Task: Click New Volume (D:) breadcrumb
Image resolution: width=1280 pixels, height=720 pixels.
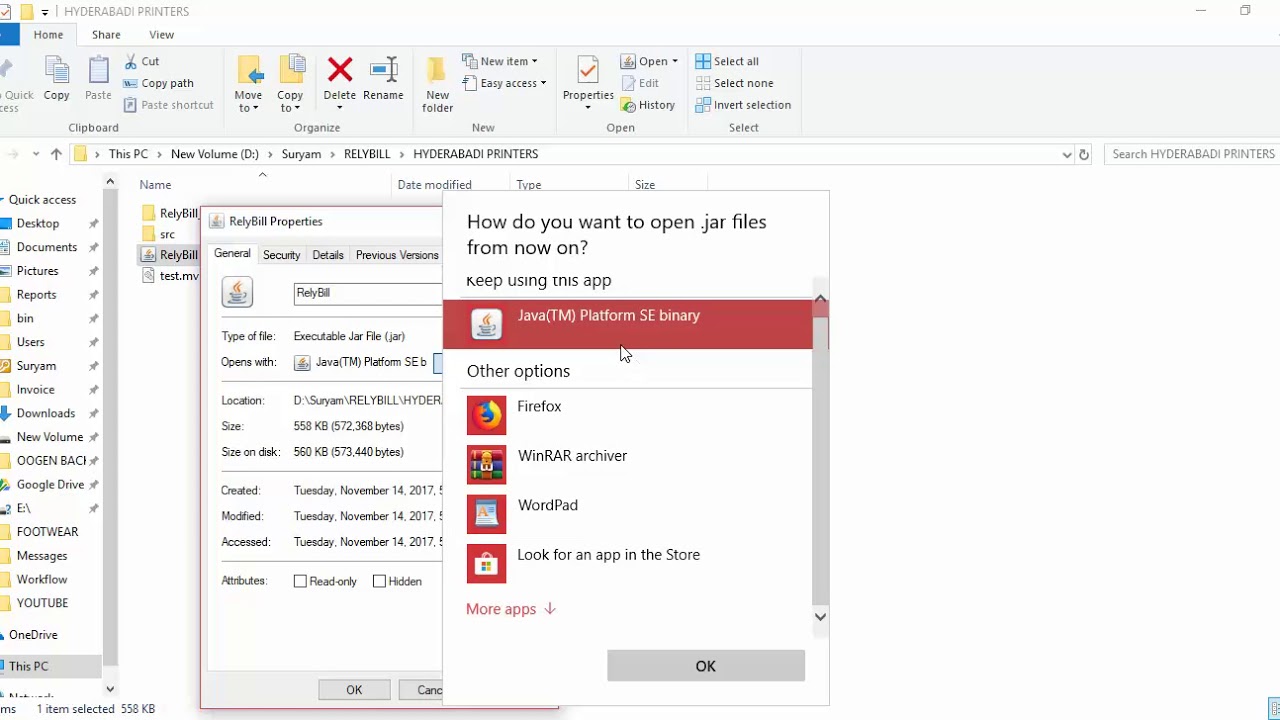Action: tap(214, 154)
